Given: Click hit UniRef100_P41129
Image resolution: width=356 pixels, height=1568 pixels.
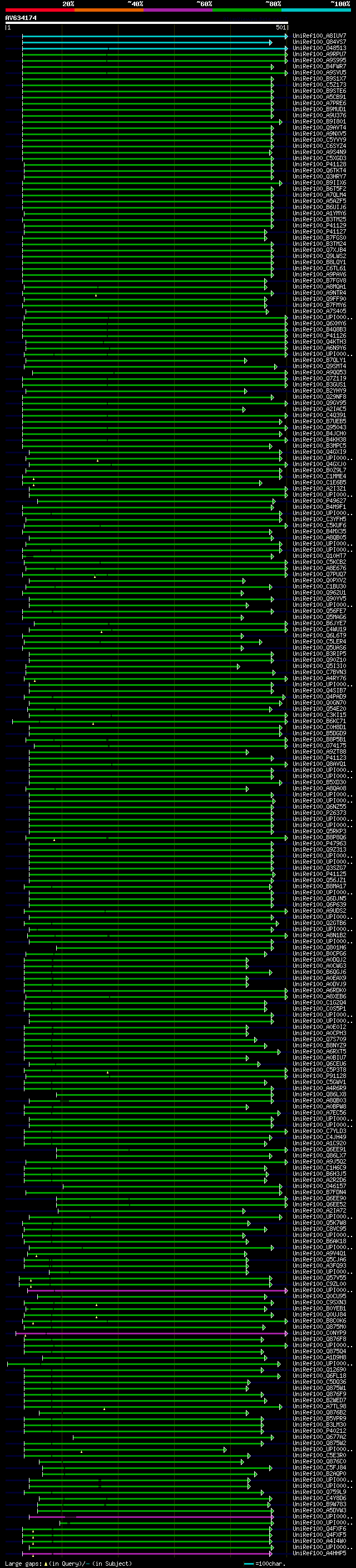Looking at the screenshot, I should click(319, 225).
